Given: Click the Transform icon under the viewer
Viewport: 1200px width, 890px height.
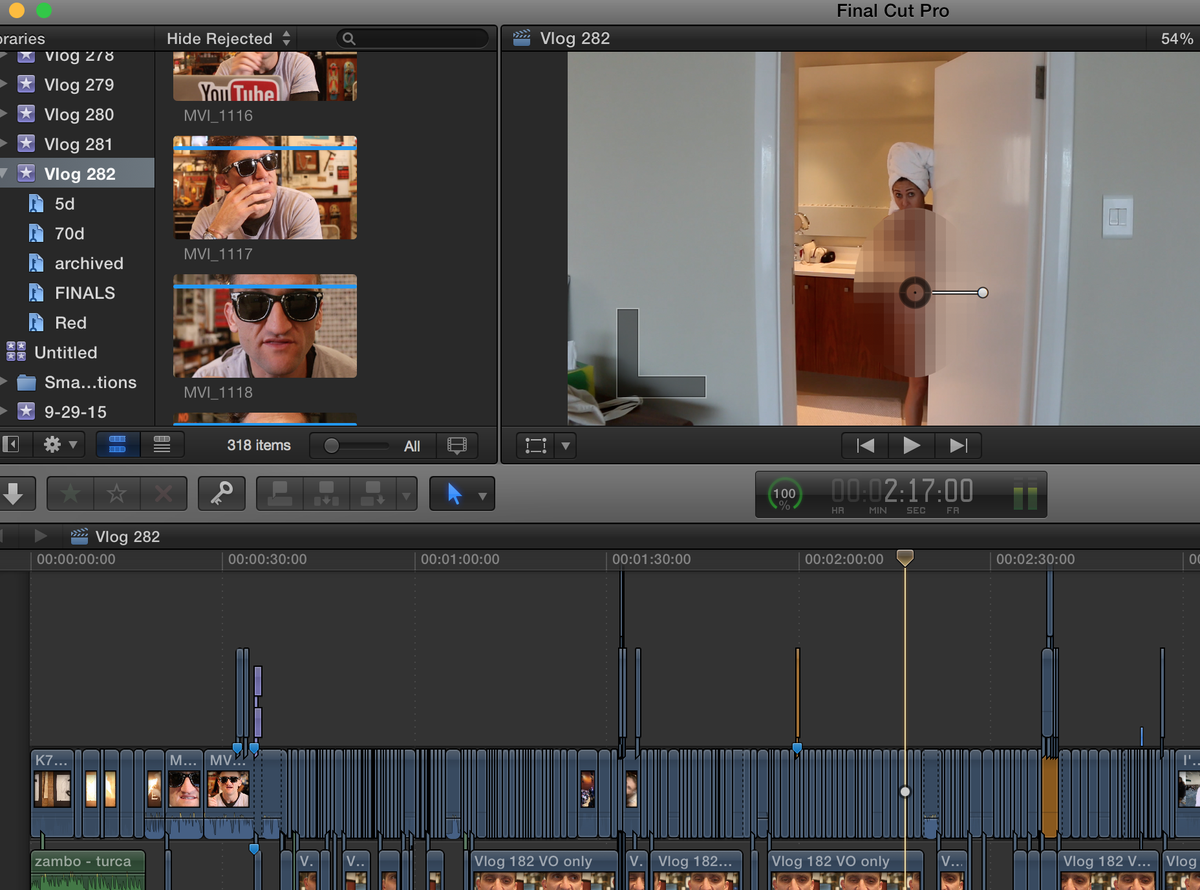Looking at the screenshot, I should pyautogui.click(x=536, y=445).
